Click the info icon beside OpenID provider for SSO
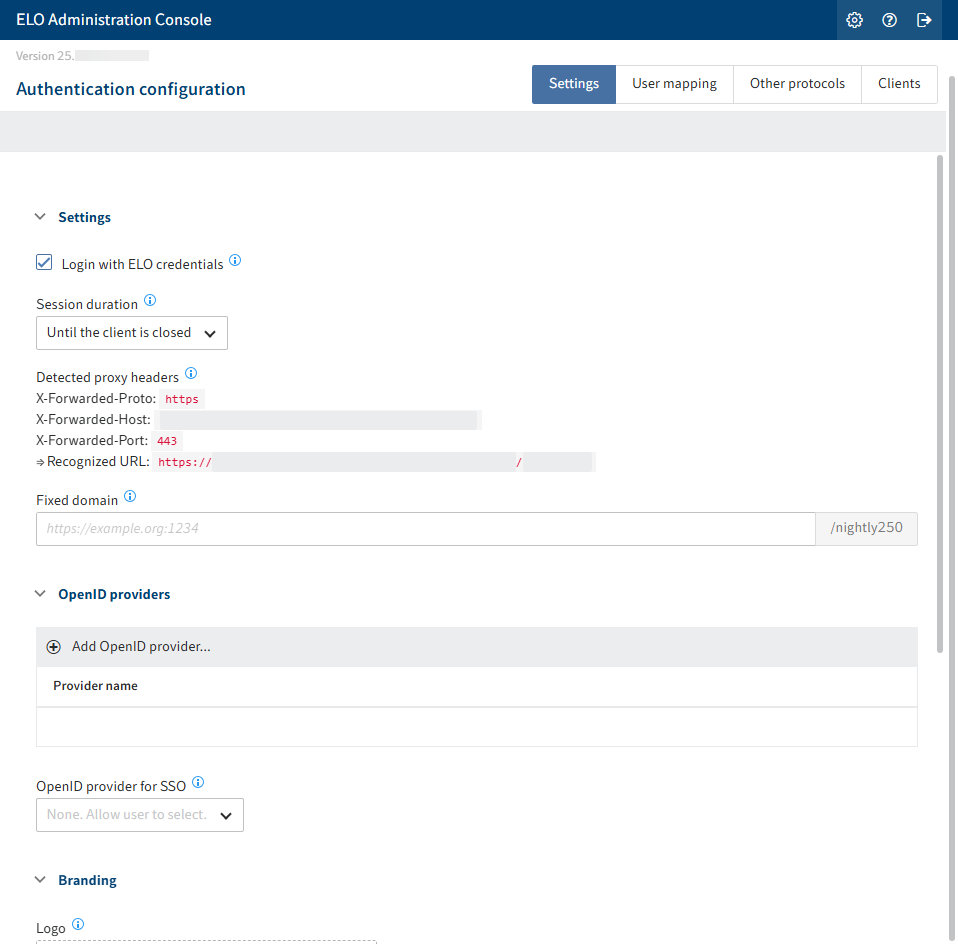 198,782
